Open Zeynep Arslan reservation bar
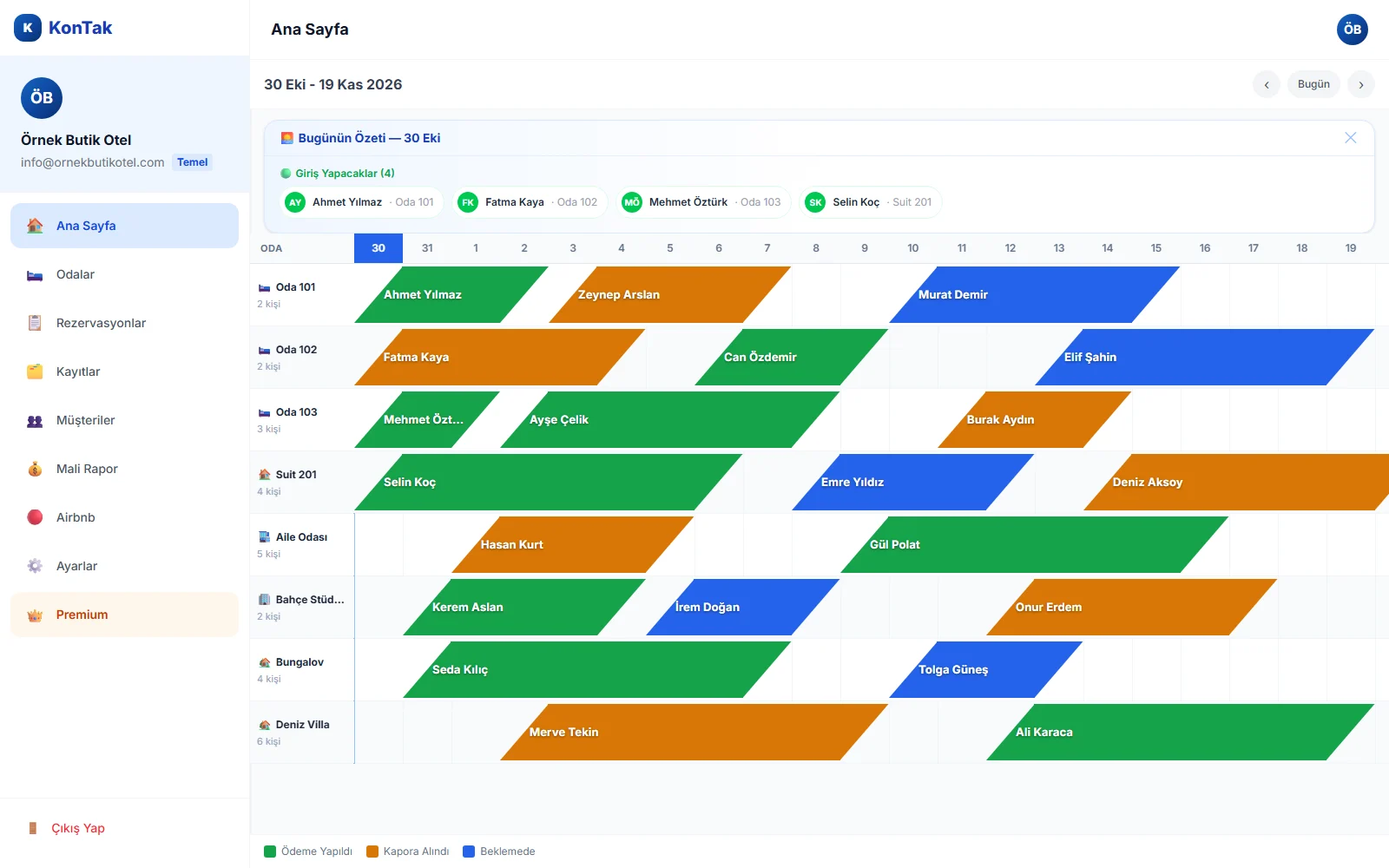 point(669,294)
